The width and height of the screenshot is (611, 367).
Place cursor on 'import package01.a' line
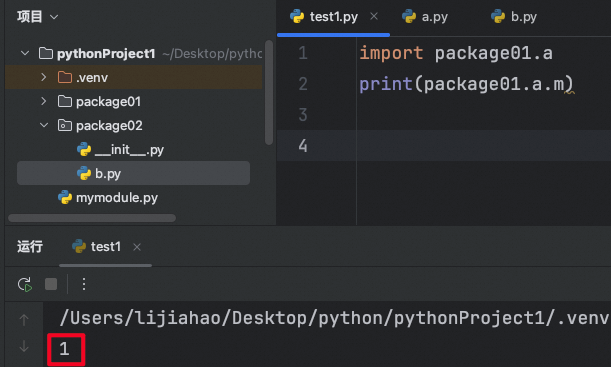pyautogui.click(x=456, y=53)
